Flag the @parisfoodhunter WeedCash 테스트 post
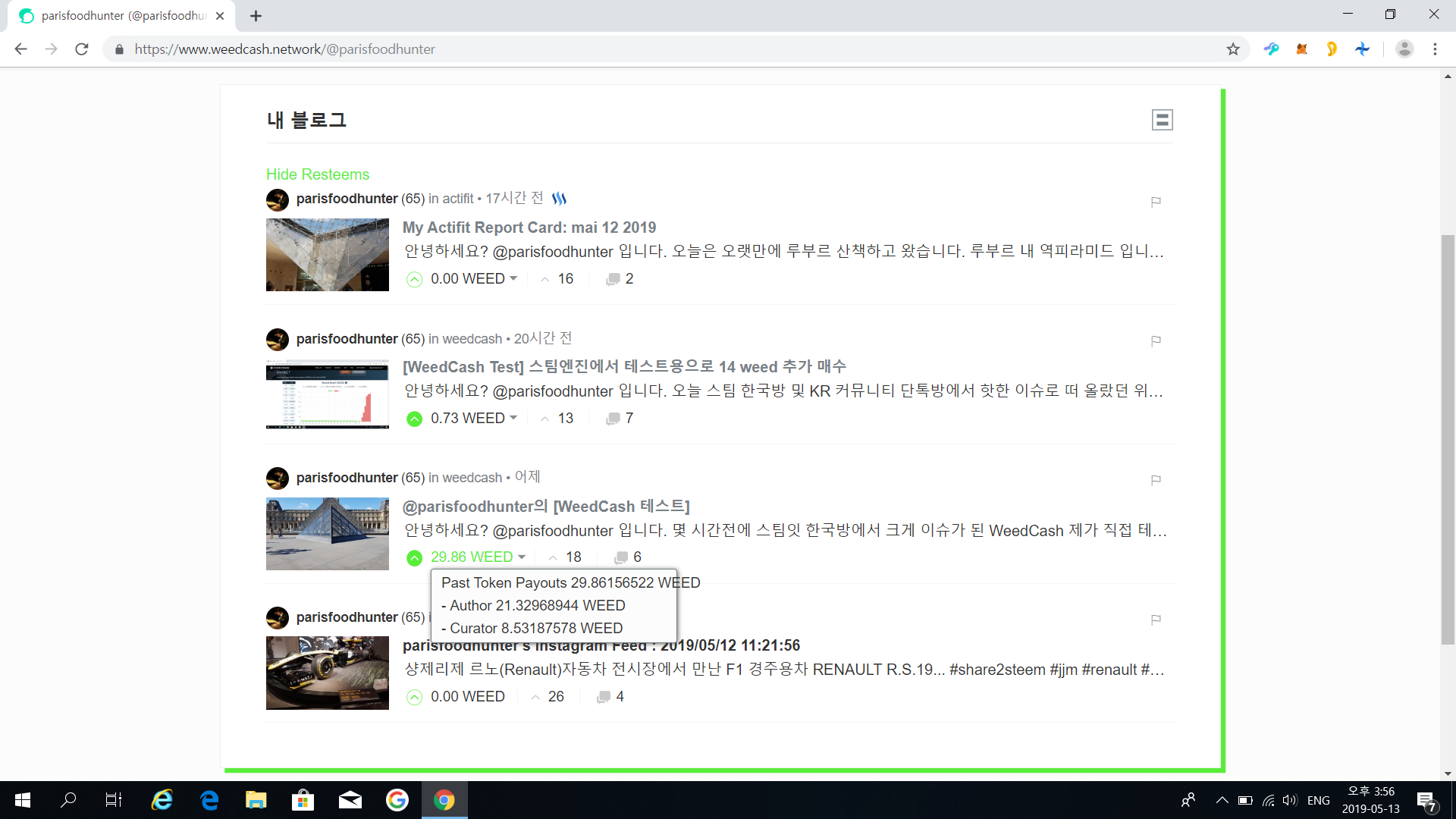 pyautogui.click(x=1156, y=480)
